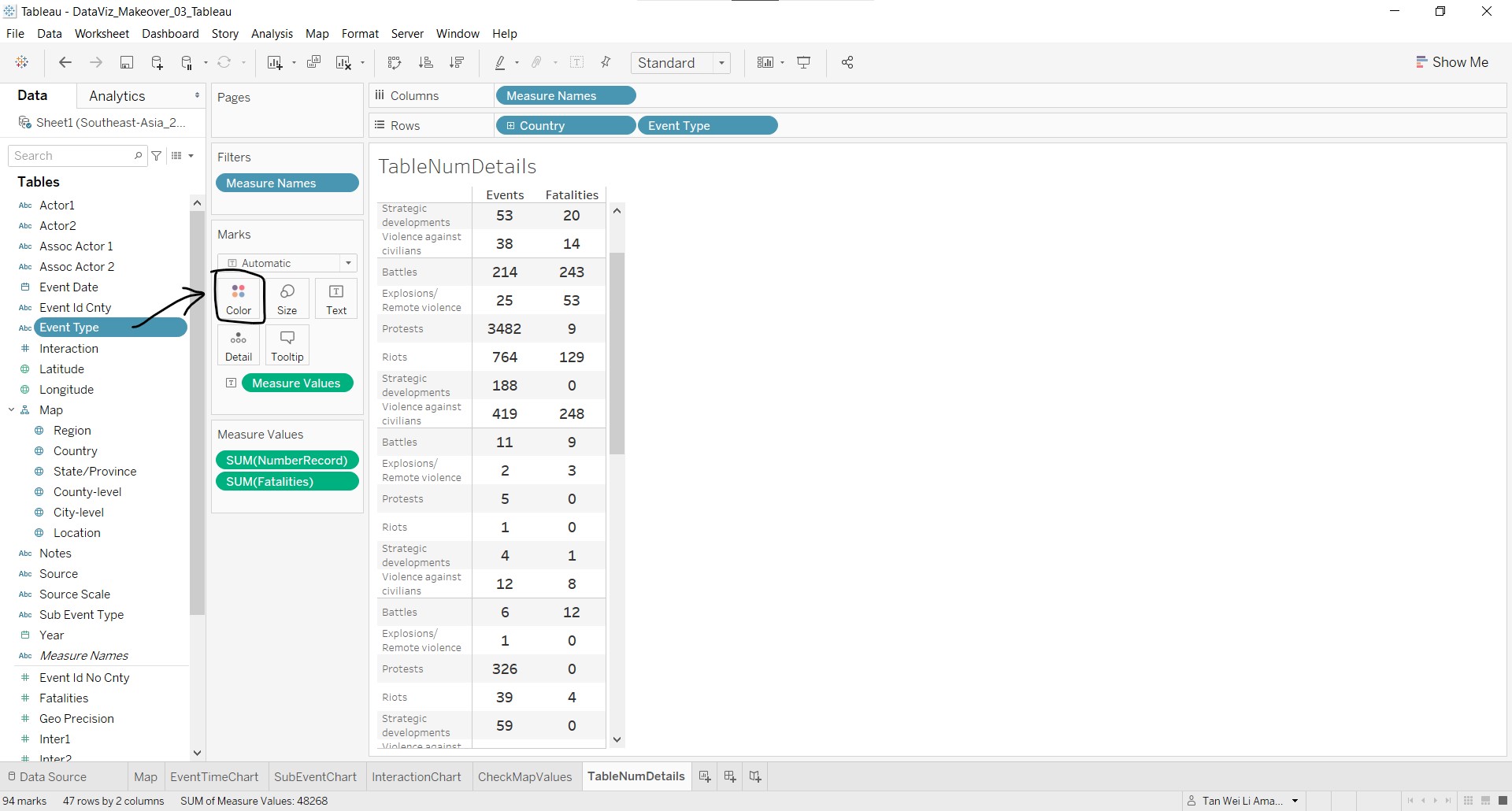
Task: Click the Show Me button
Action: 1452,62
